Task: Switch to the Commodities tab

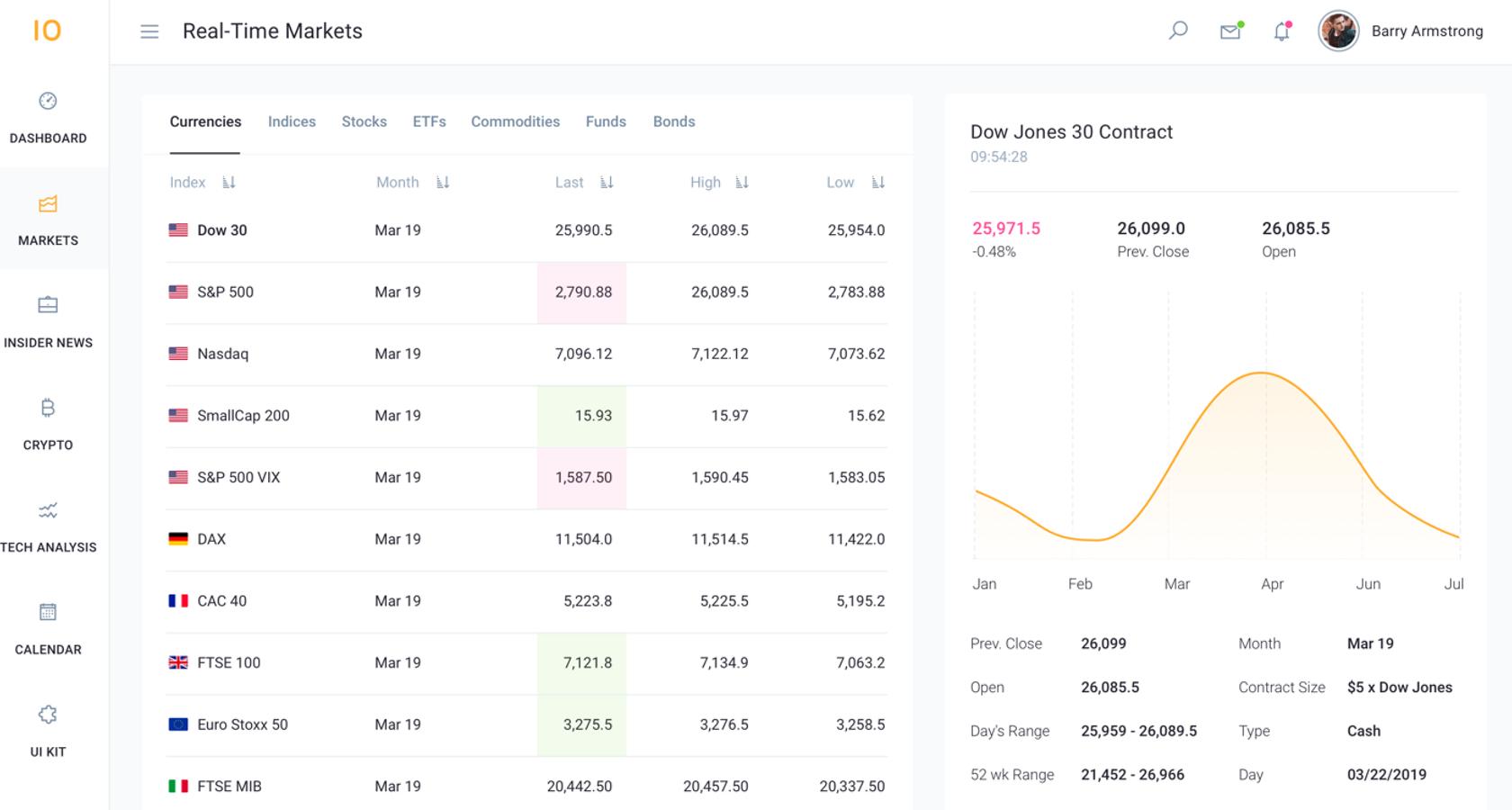Action: pyautogui.click(x=516, y=121)
